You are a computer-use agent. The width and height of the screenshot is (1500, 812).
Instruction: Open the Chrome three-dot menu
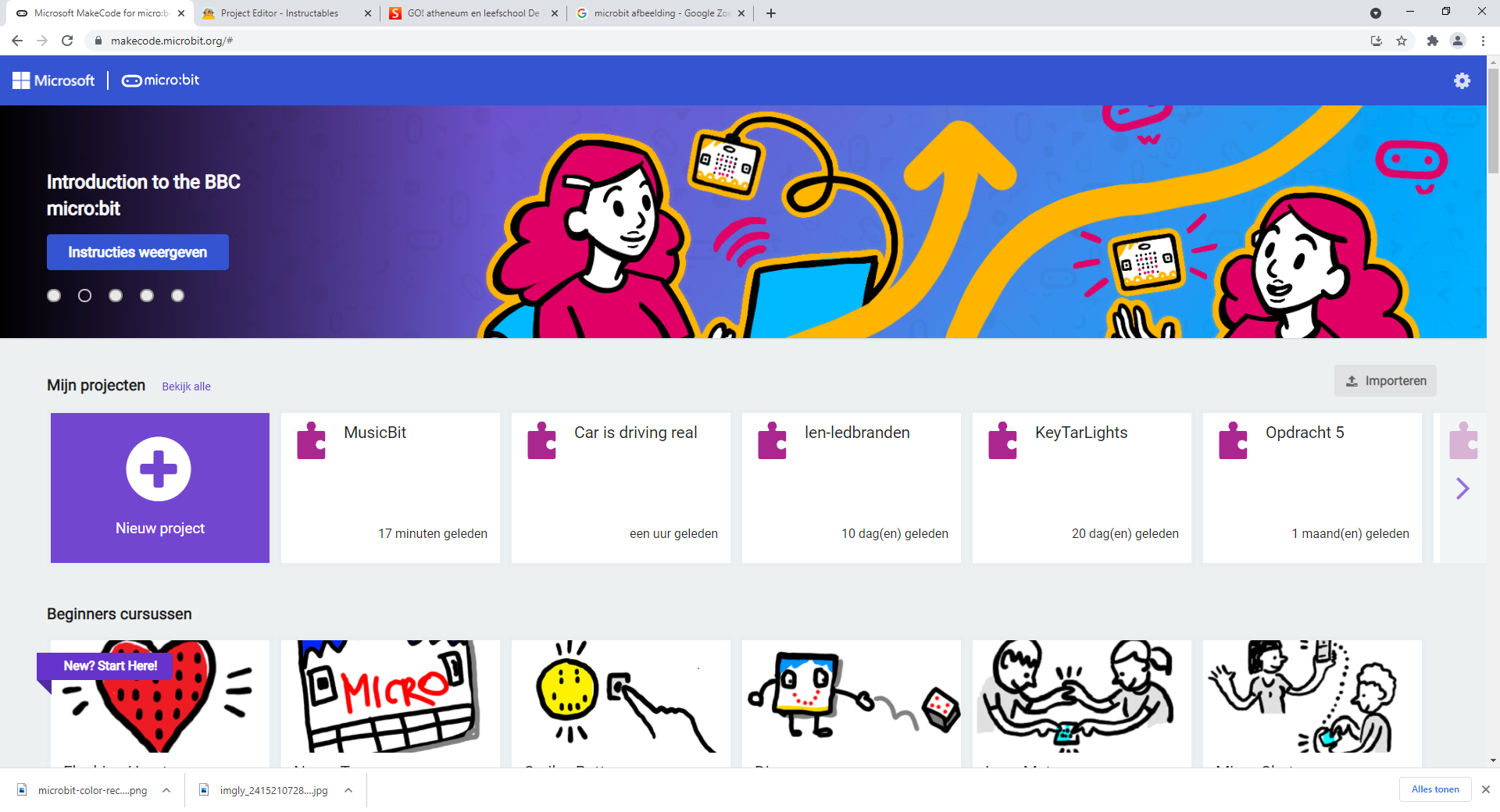click(x=1483, y=41)
